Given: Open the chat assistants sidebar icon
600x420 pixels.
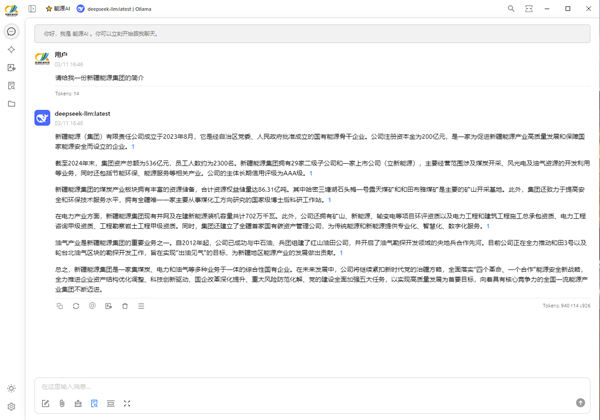Looking at the screenshot, I should (11, 32).
